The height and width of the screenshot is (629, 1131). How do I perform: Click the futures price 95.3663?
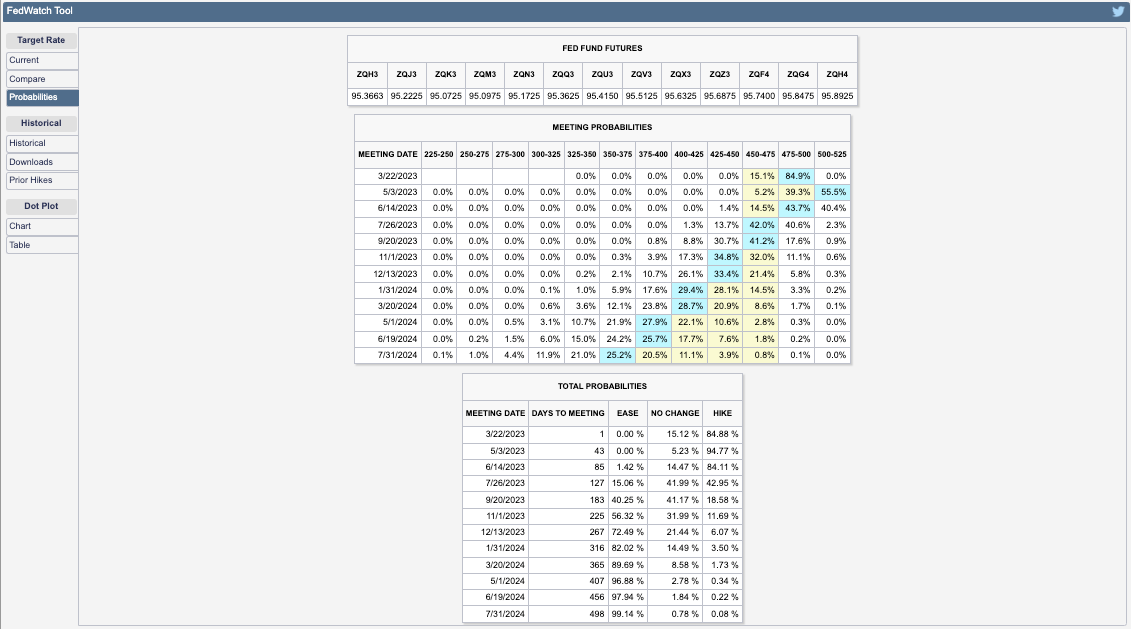coord(367,96)
